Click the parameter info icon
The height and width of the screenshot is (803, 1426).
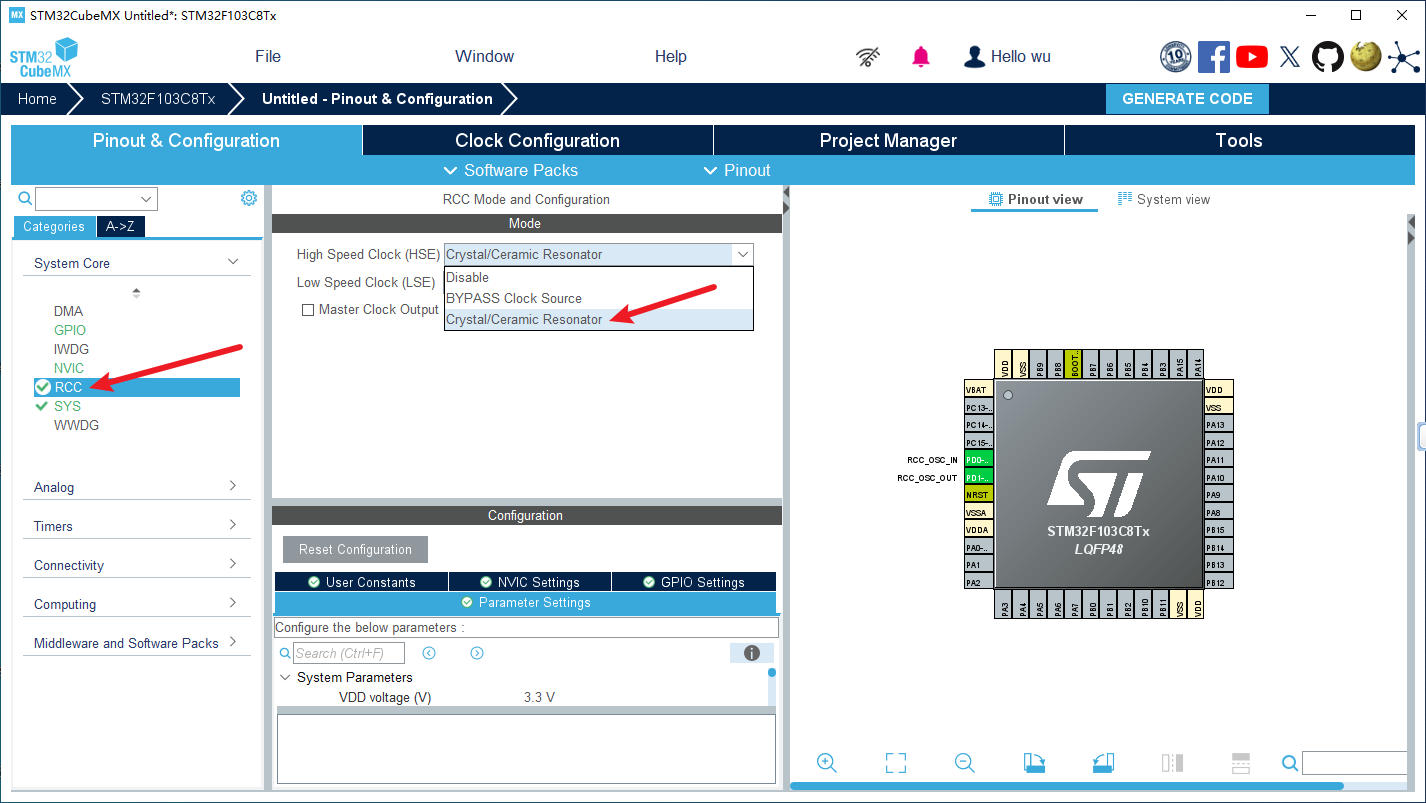coord(752,653)
